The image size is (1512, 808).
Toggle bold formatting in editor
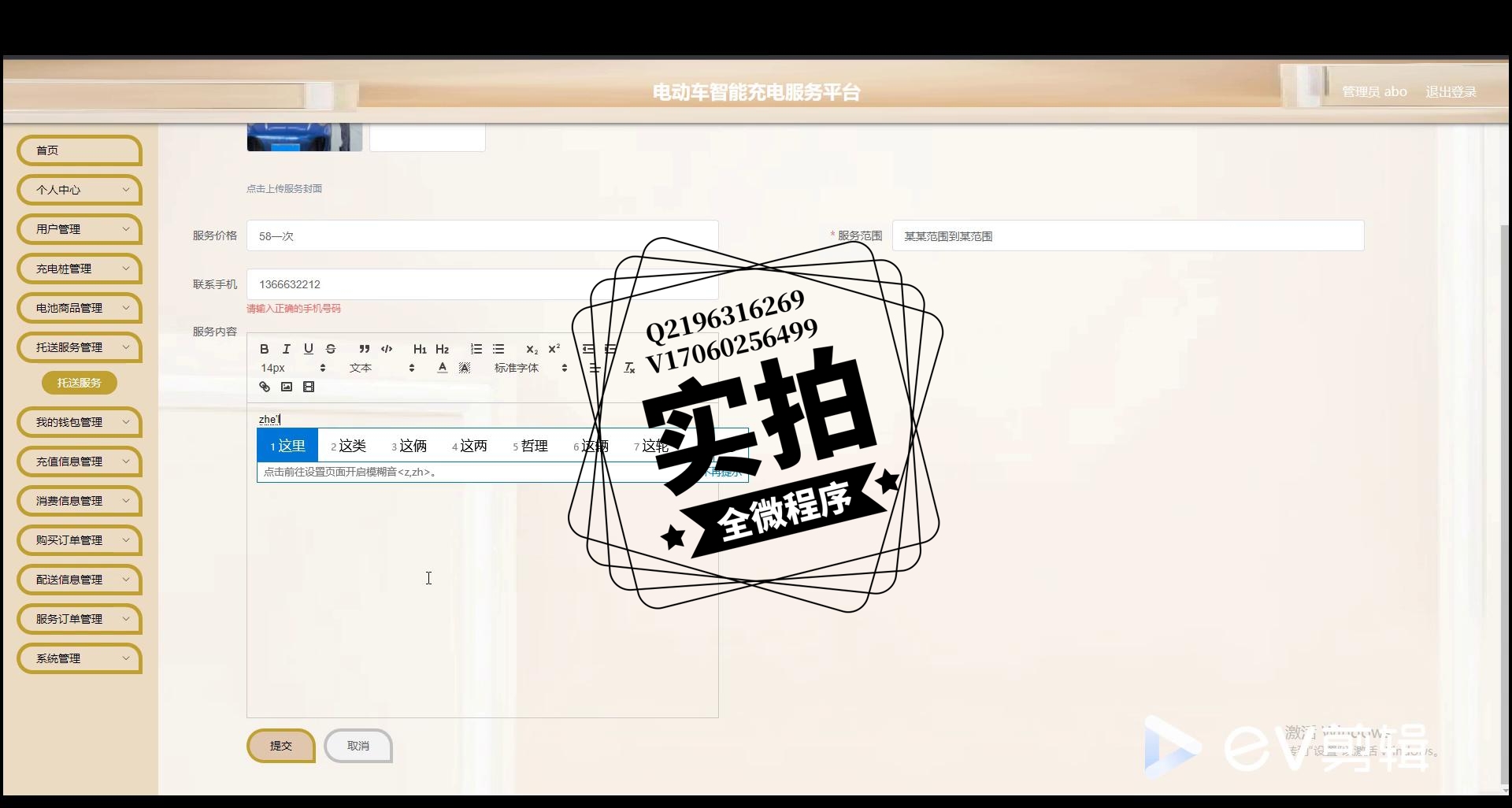(x=265, y=349)
